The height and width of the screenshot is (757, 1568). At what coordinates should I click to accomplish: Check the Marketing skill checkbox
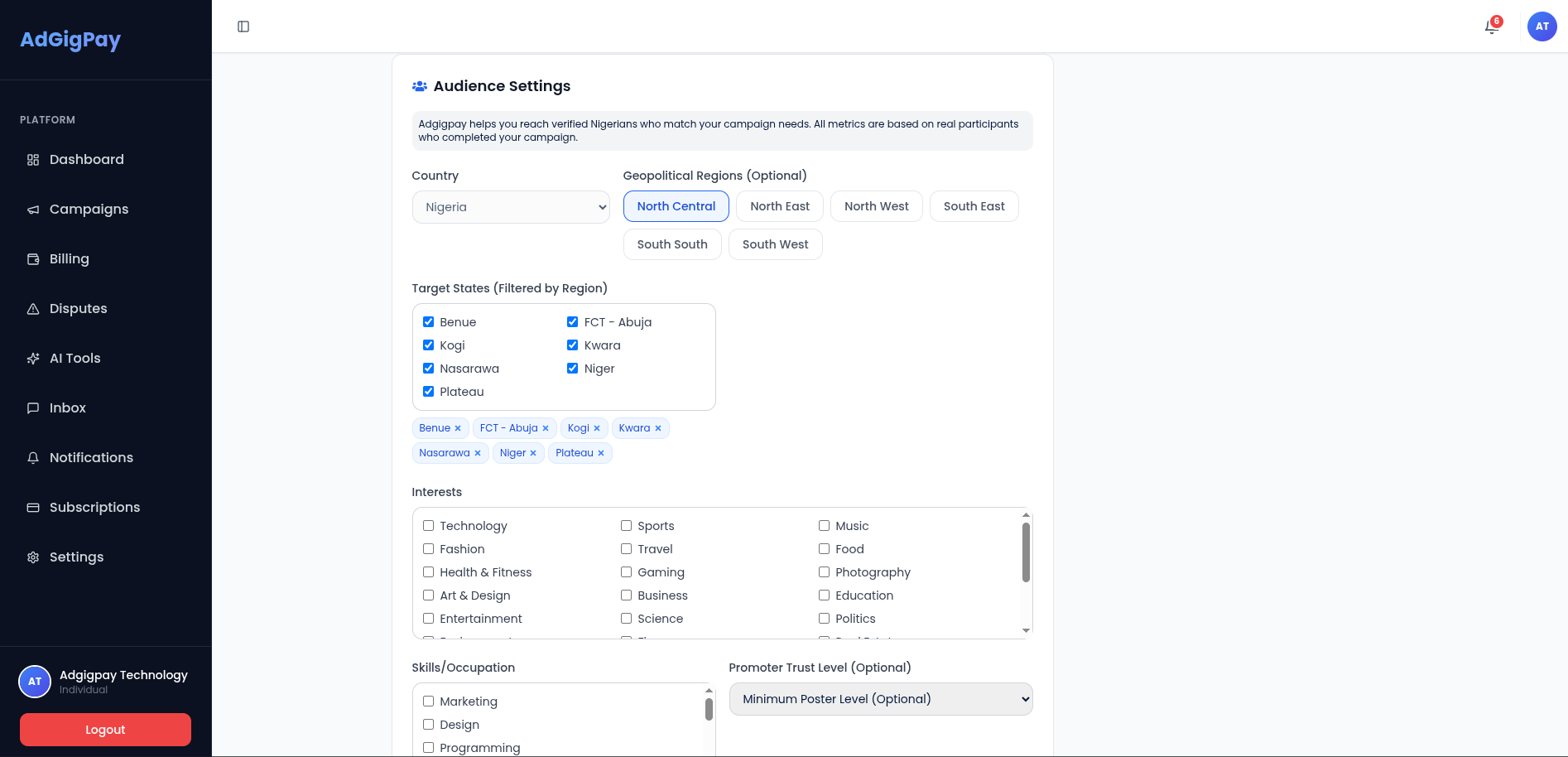click(x=428, y=702)
